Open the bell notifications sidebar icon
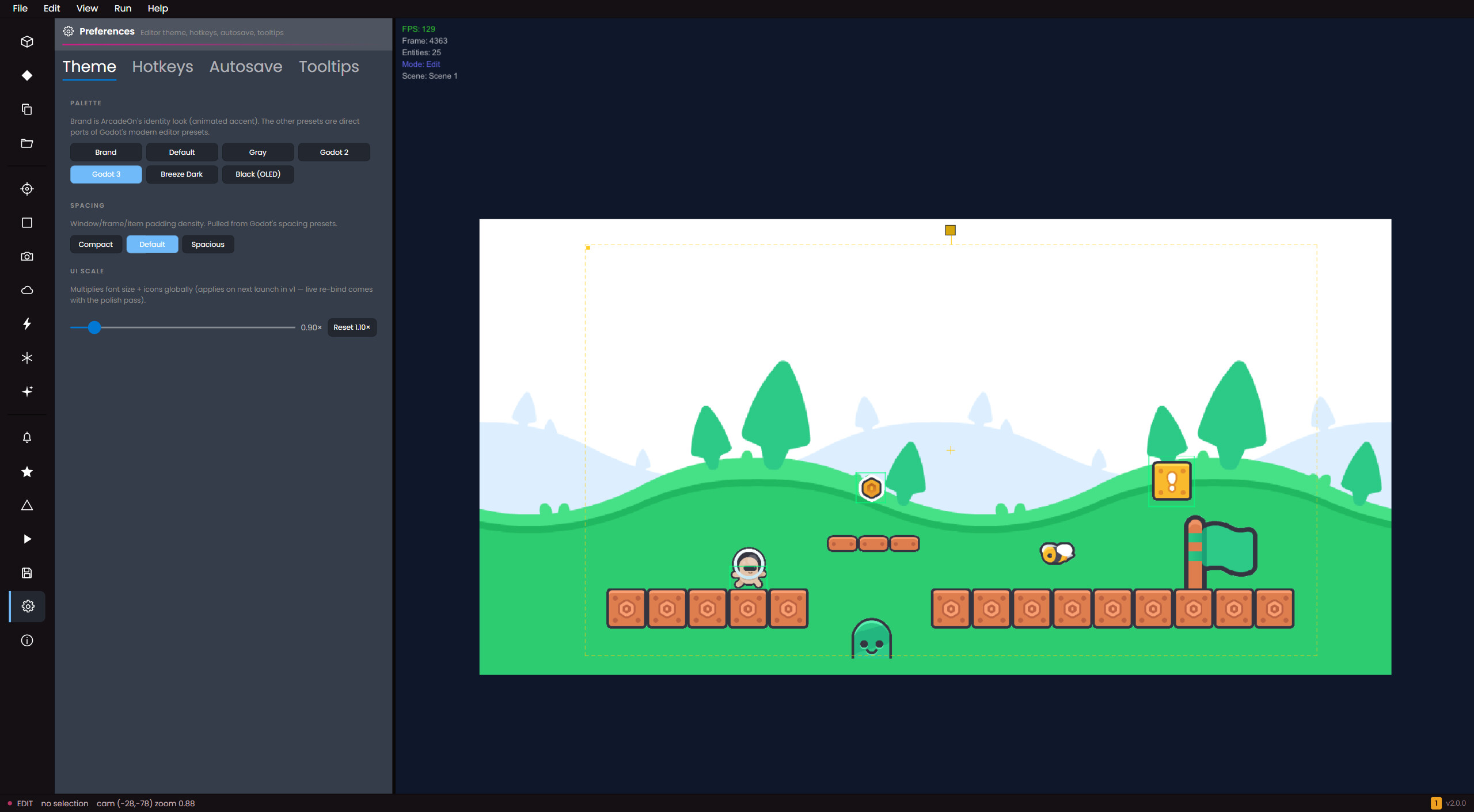This screenshot has height=812, width=1474. [x=27, y=437]
